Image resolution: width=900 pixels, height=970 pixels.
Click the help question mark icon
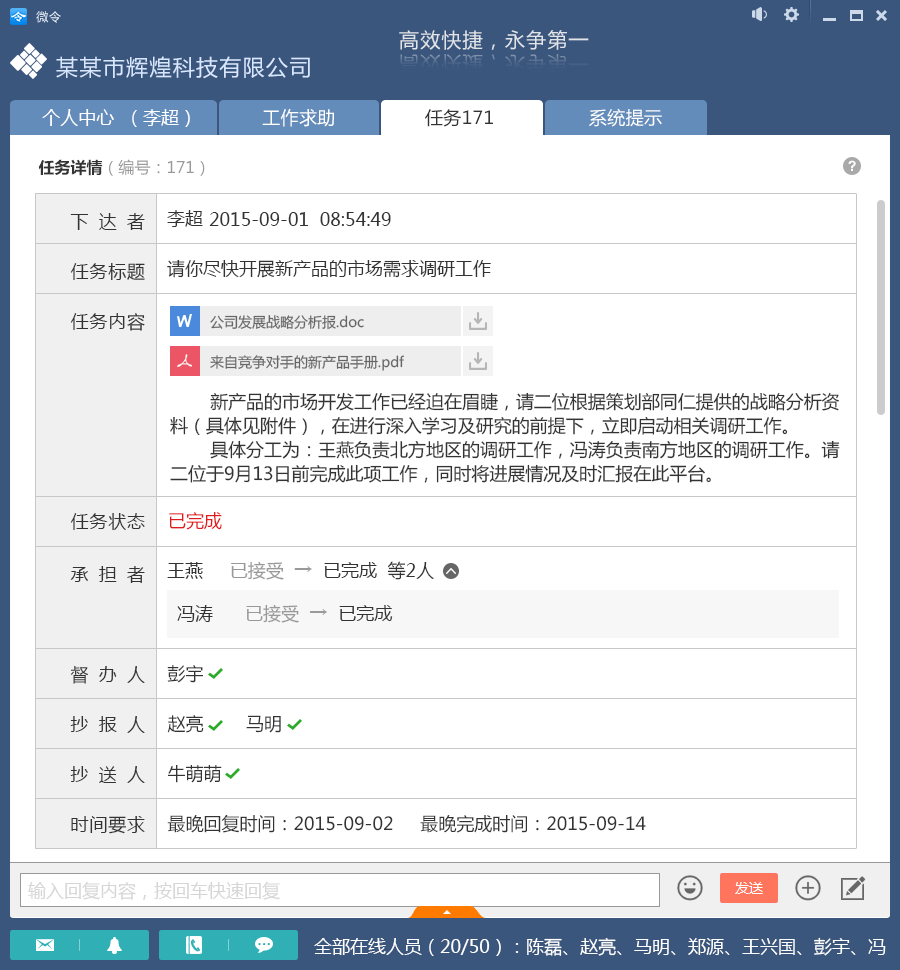(852, 166)
